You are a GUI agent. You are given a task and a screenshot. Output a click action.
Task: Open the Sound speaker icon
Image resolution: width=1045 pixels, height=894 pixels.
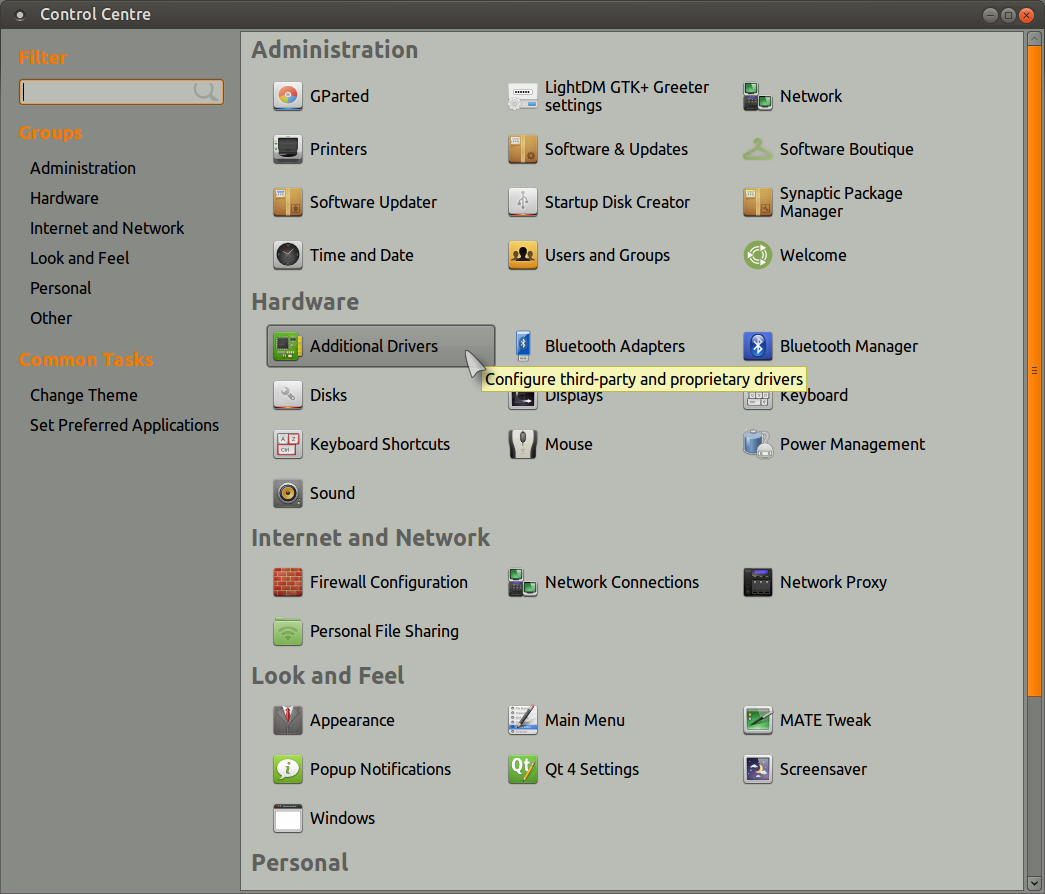pyautogui.click(x=287, y=493)
